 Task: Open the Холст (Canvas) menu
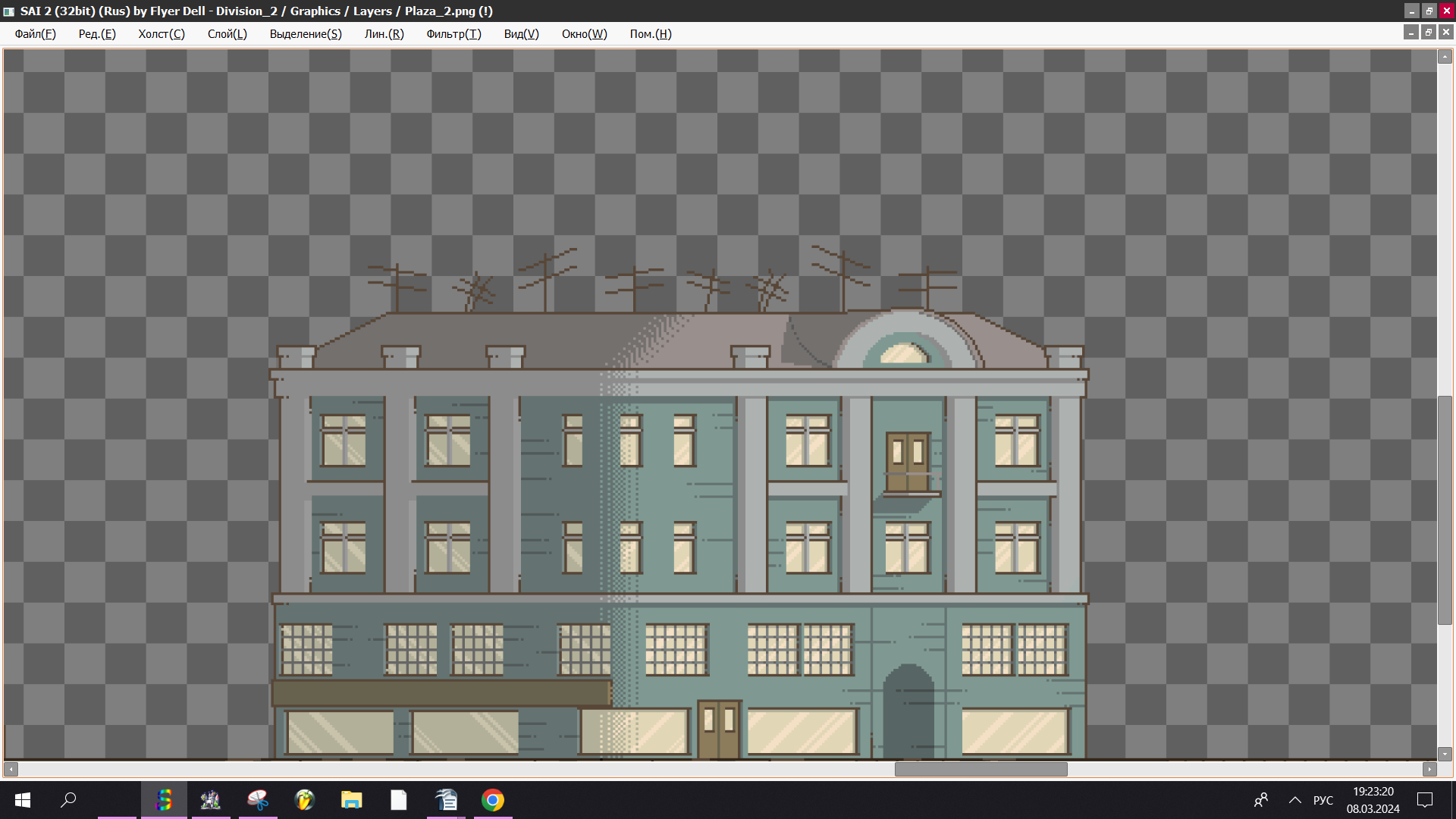tap(161, 34)
